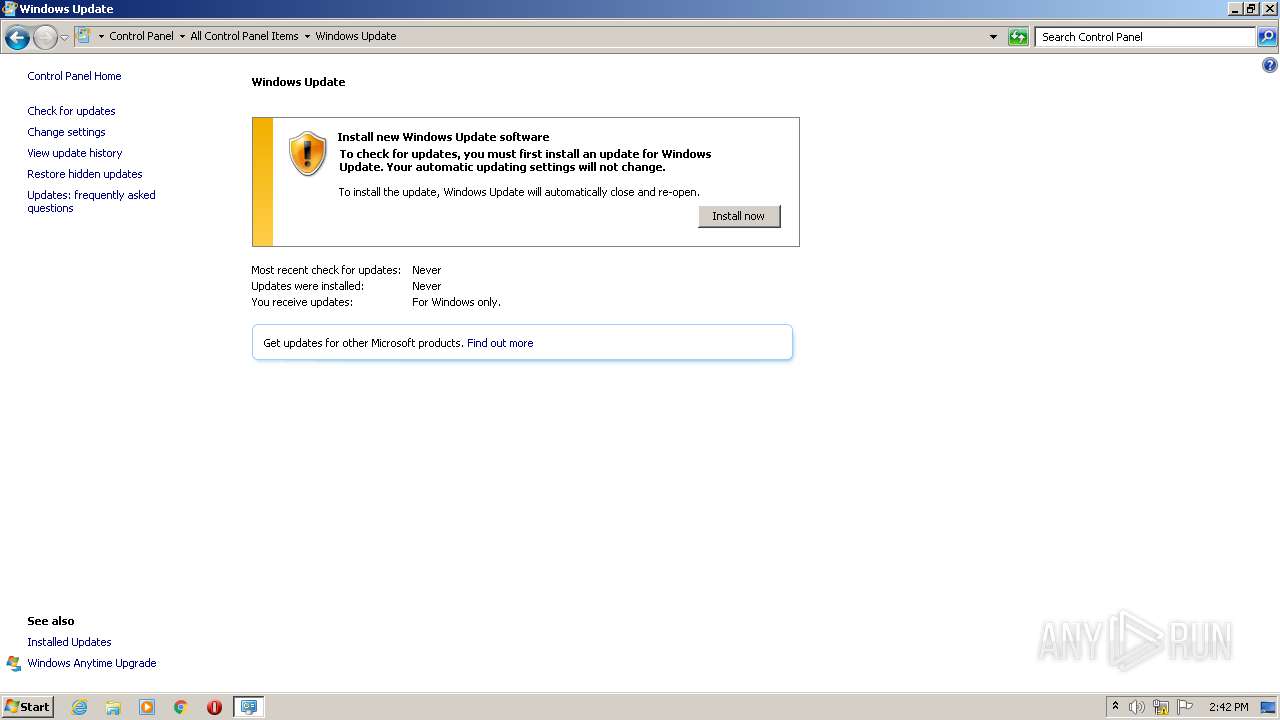Open the Action Center flag icon
The width and height of the screenshot is (1280, 720).
tap(1185, 707)
